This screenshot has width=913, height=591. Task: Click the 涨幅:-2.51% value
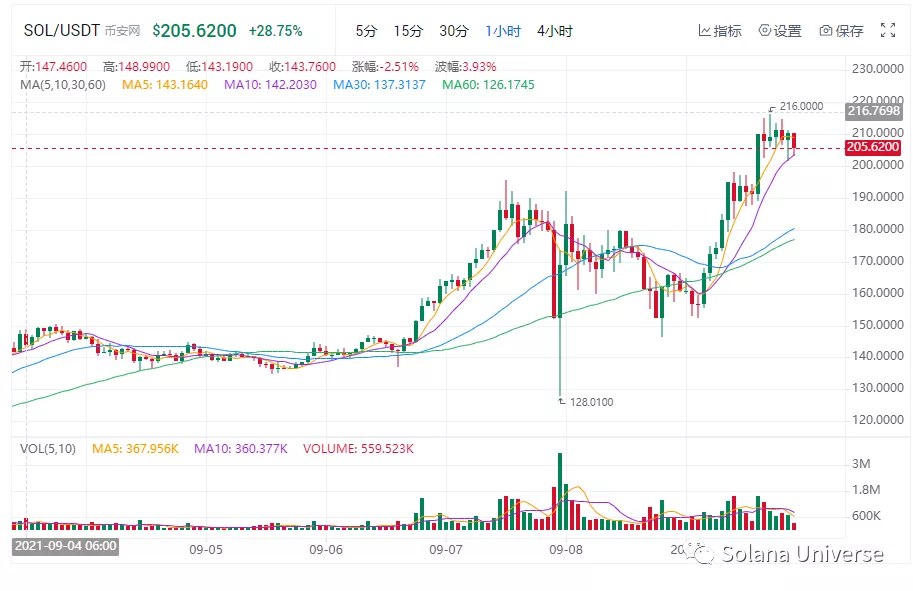click(385, 67)
